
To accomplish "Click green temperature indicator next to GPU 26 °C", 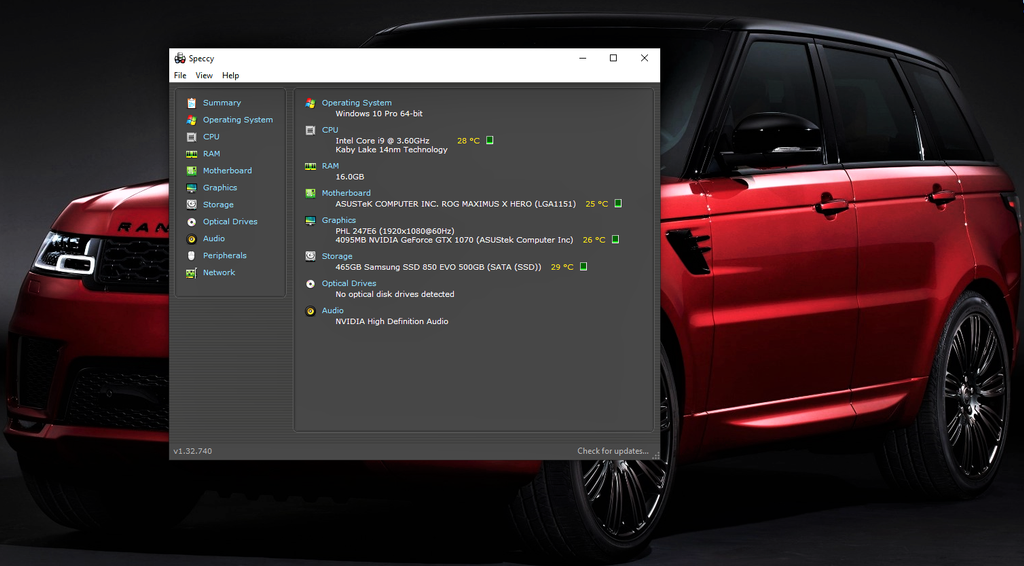I will (615, 240).
